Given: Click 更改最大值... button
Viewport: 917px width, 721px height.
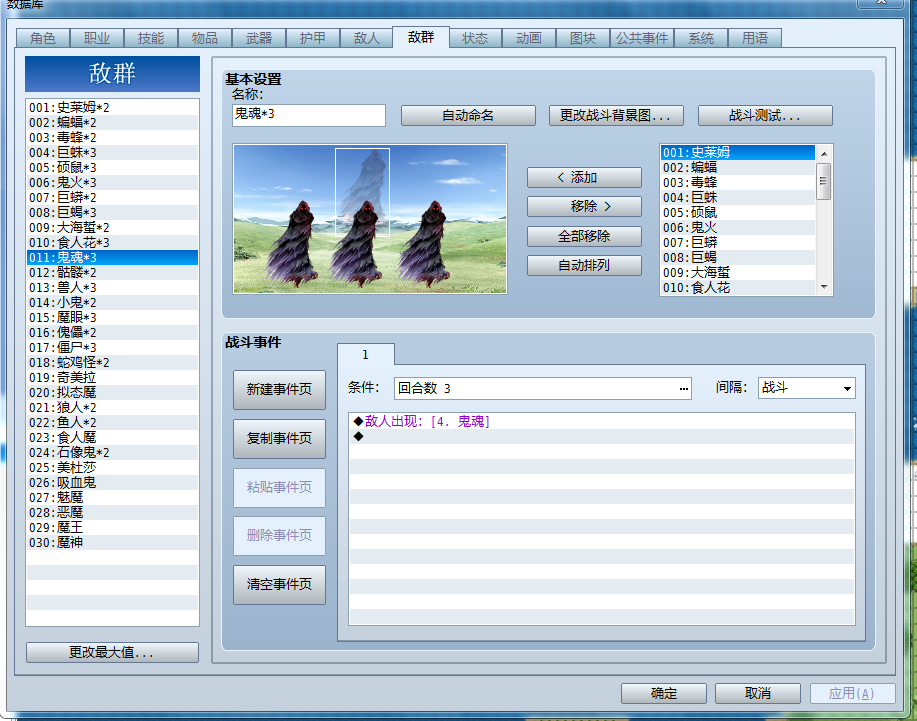Looking at the screenshot, I should coord(112,652).
